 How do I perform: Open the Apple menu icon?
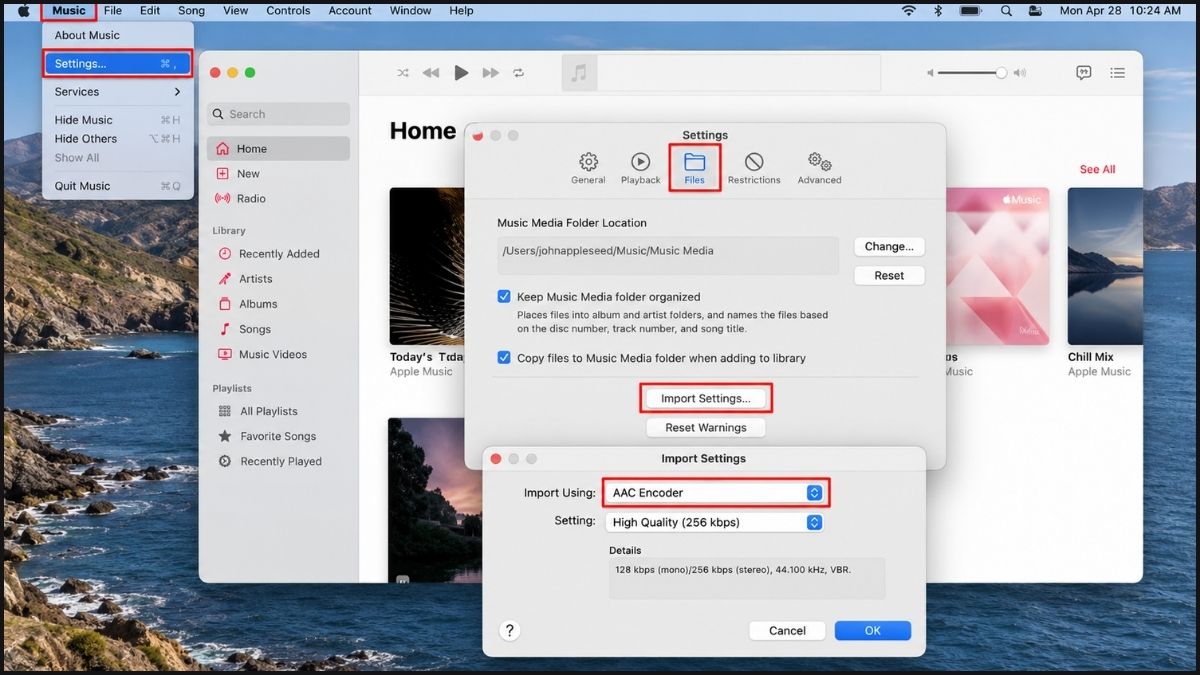pyautogui.click(x=23, y=10)
